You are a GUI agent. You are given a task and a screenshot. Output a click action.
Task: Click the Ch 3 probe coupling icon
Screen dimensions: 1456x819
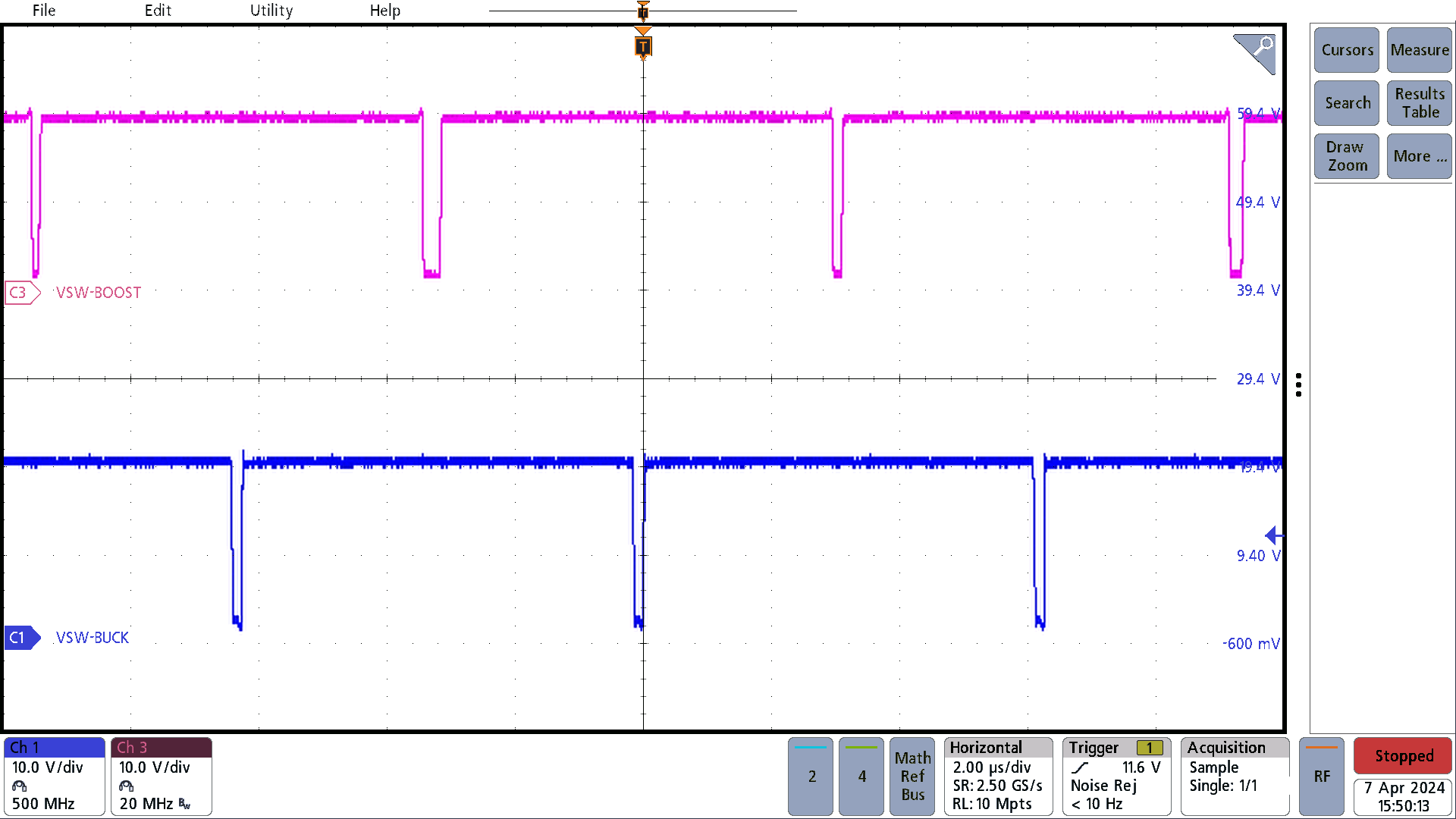tap(127, 786)
